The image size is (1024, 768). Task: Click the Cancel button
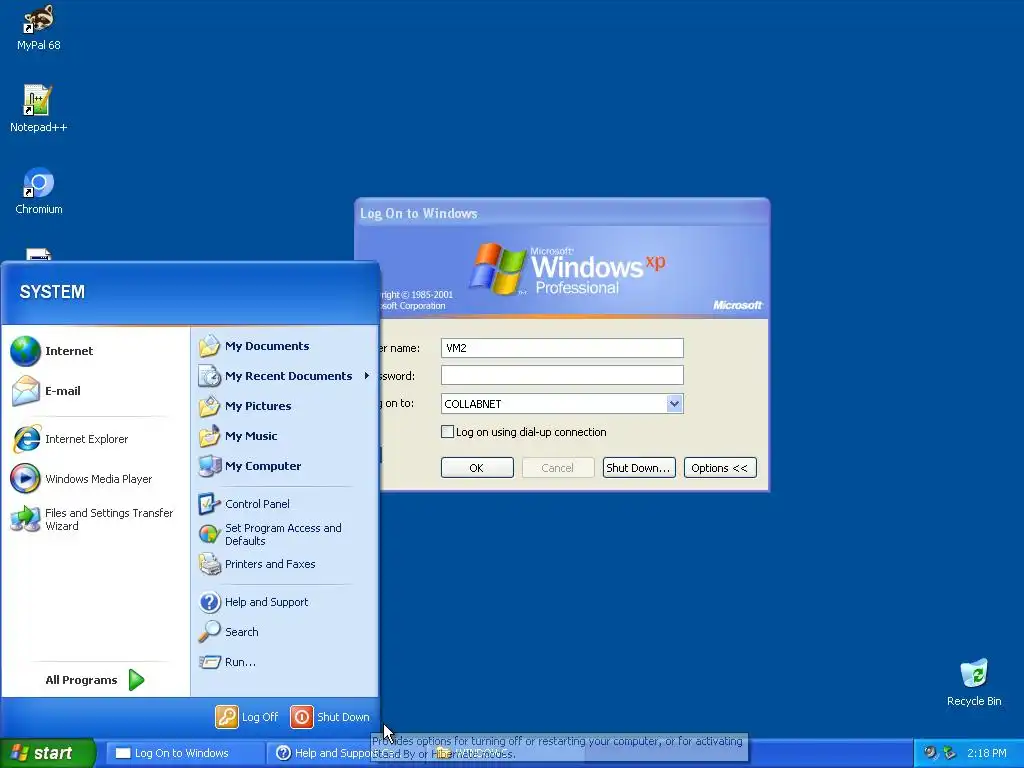pyautogui.click(x=558, y=468)
